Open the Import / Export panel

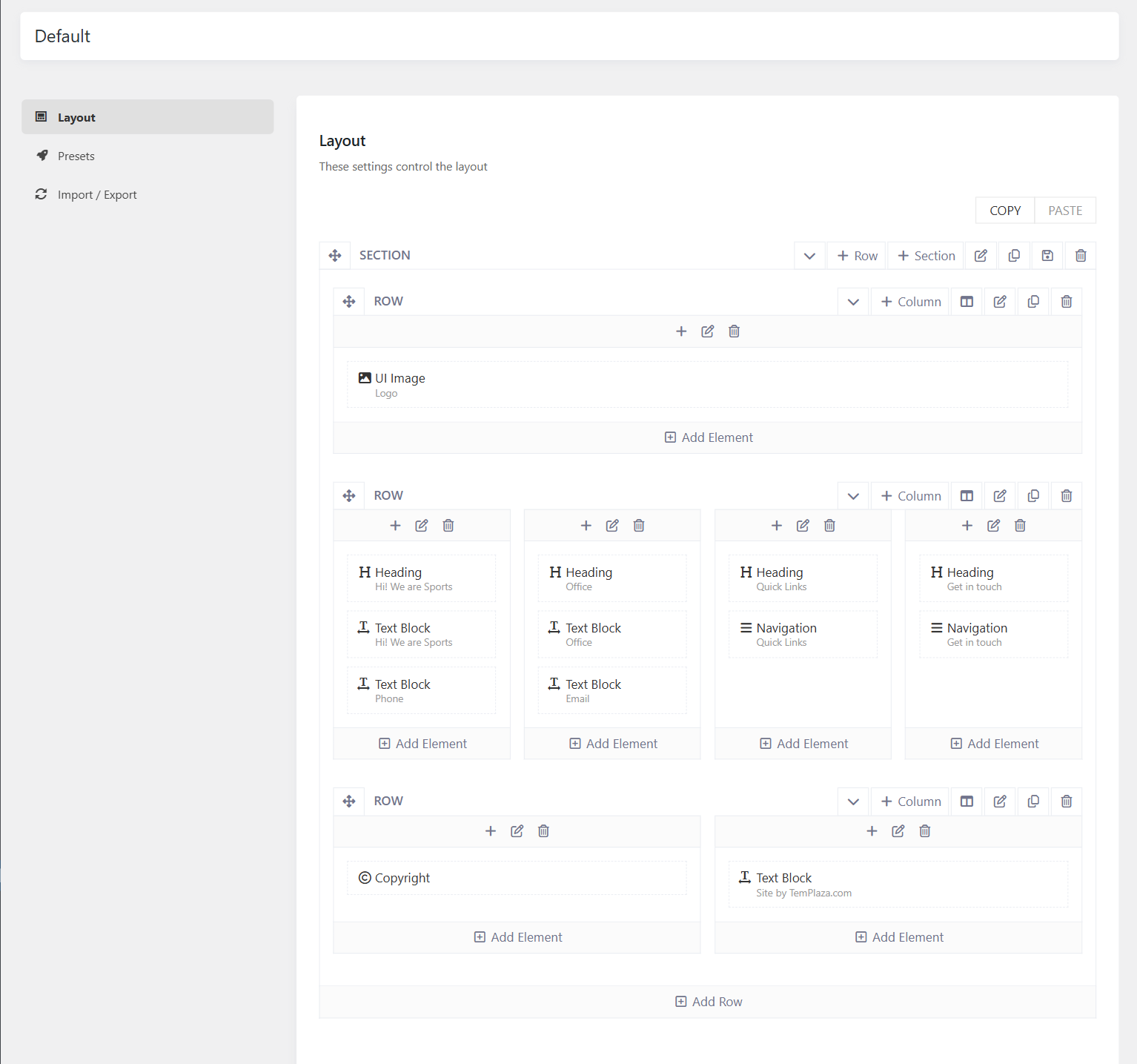(96, 194)
